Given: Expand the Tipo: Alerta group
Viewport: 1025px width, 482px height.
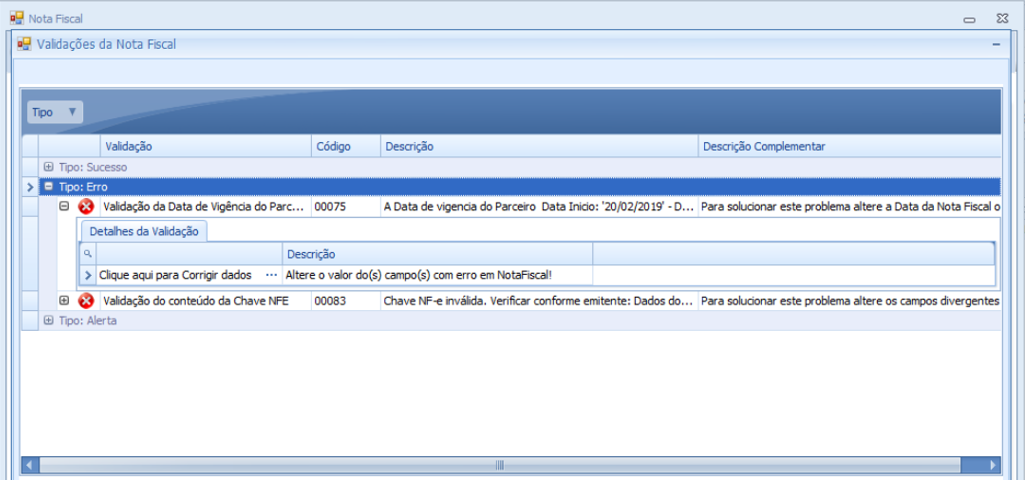Looking at the screenshot, I should 48,320.
